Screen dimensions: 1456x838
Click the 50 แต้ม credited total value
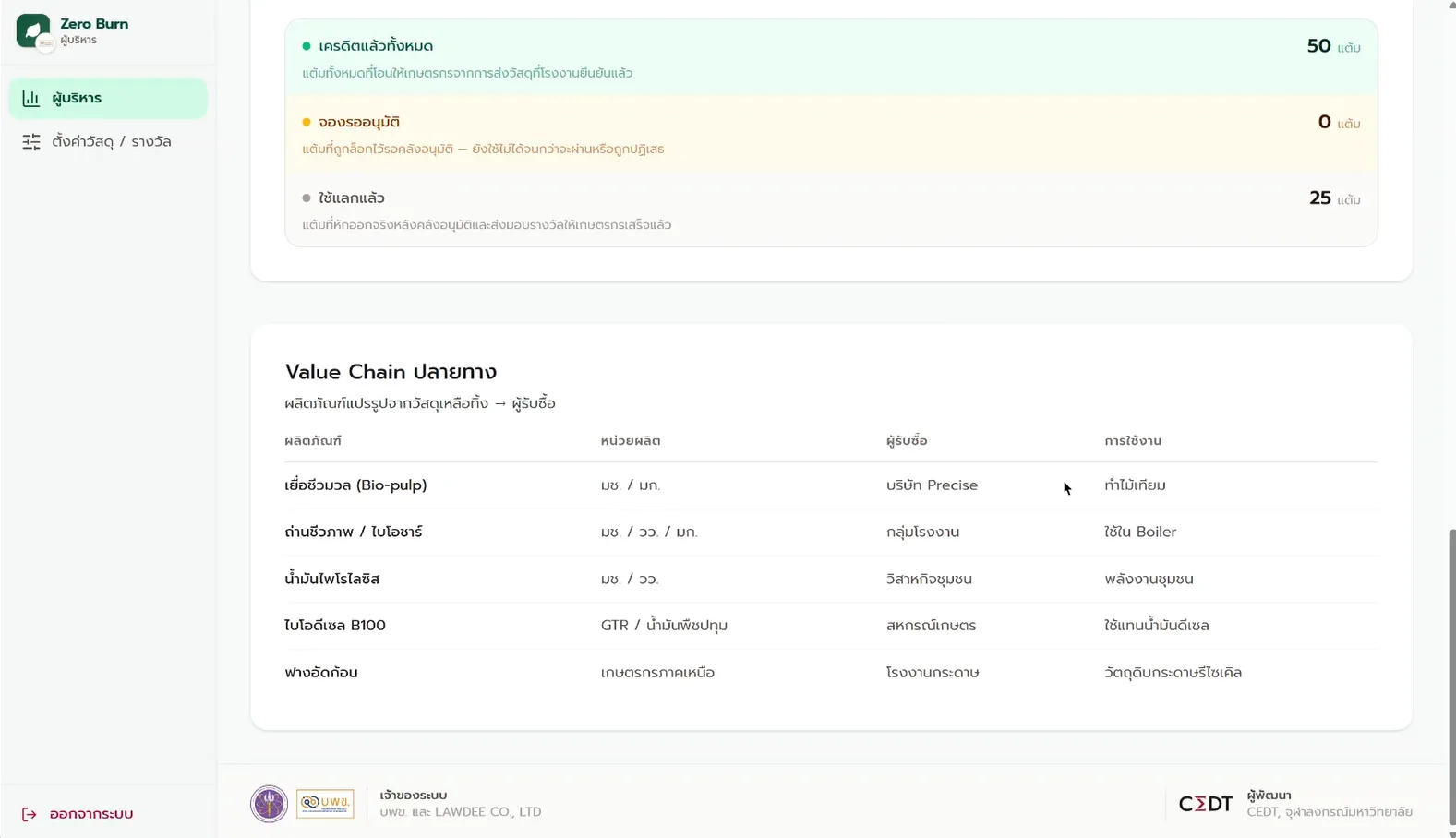[1333, 46]
